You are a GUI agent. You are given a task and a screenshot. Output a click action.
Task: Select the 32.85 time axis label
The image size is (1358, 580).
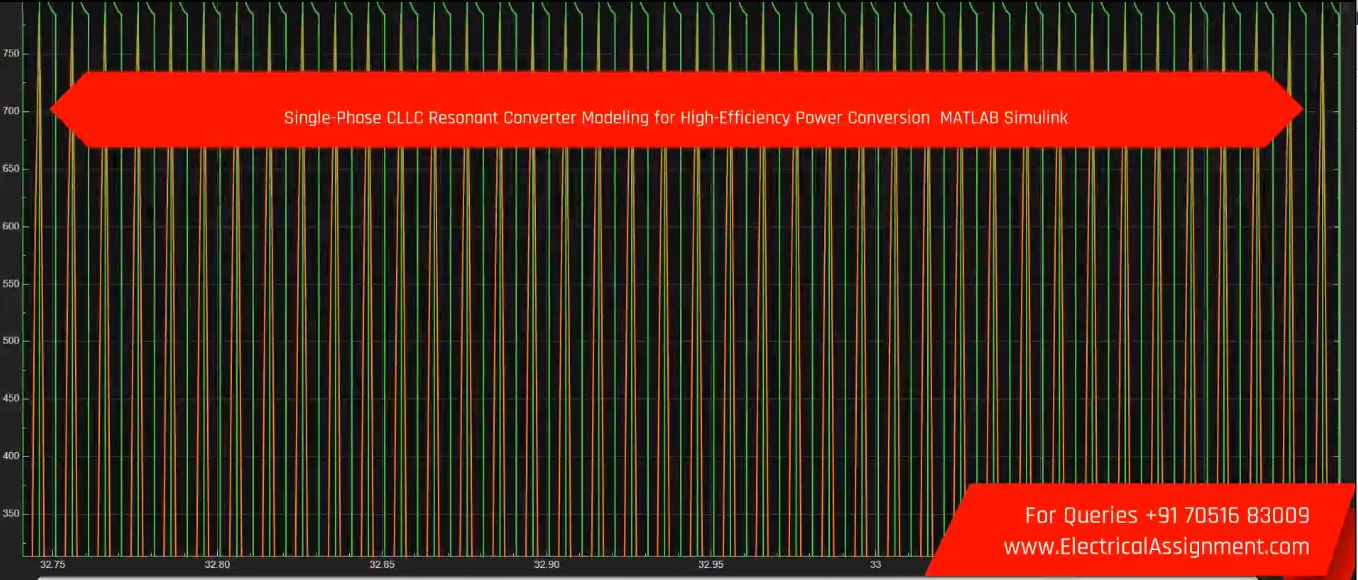[x=382, y=565]
